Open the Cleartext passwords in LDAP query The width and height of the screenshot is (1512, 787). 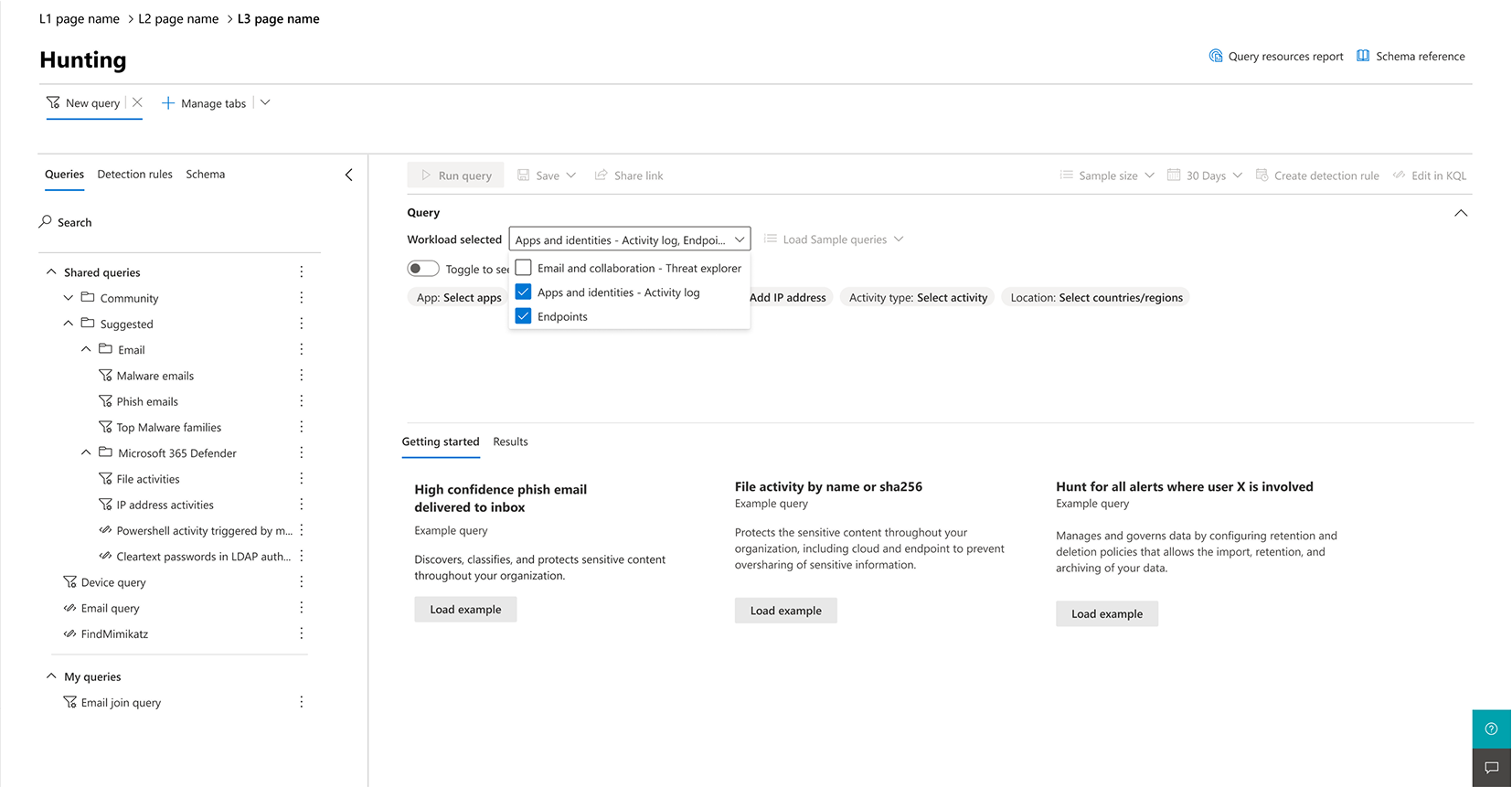point(204,556)
